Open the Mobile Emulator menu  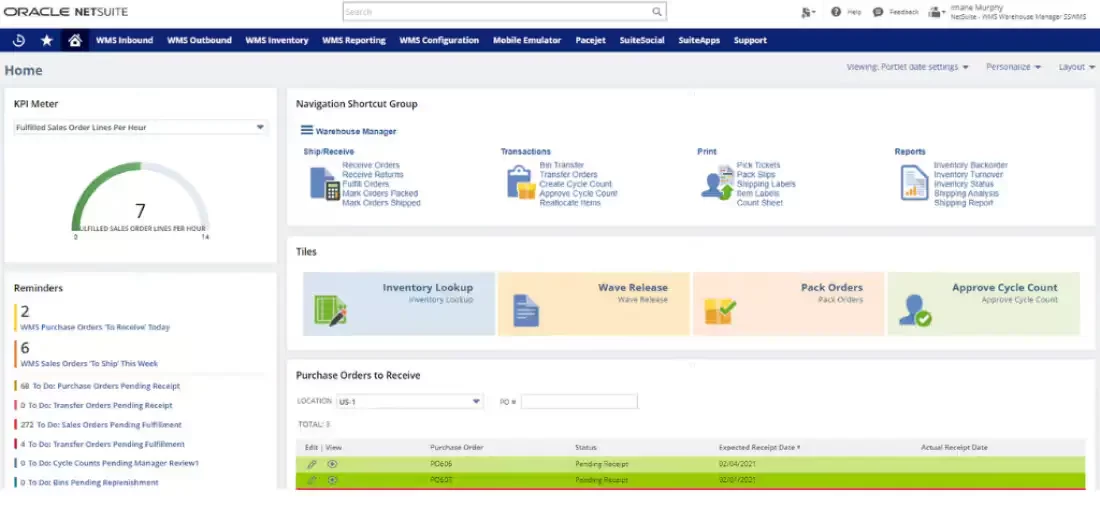coord(527,40)
